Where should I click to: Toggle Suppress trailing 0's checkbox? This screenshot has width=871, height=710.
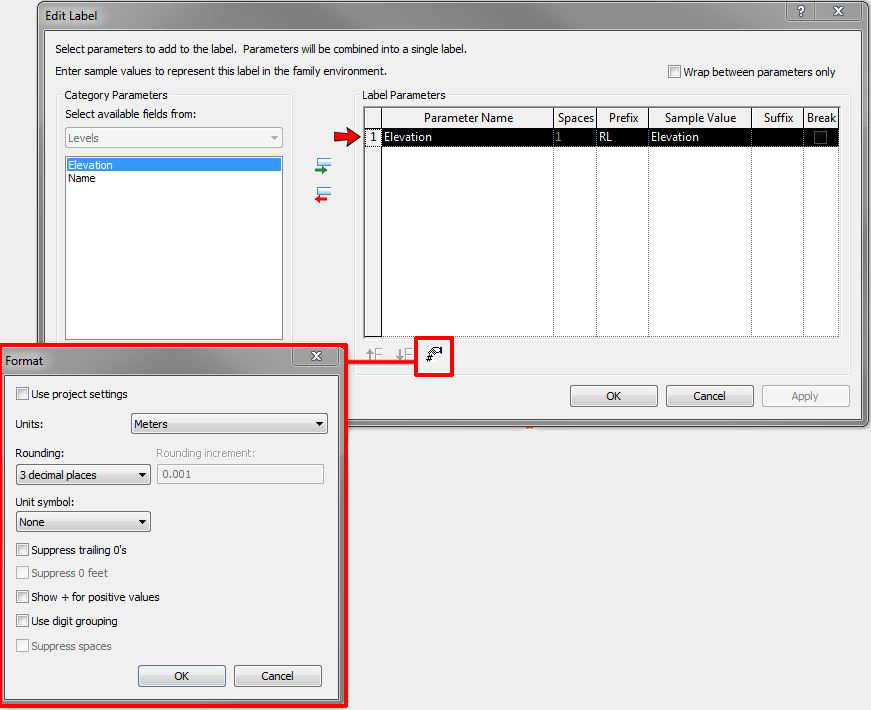point(22,550)
